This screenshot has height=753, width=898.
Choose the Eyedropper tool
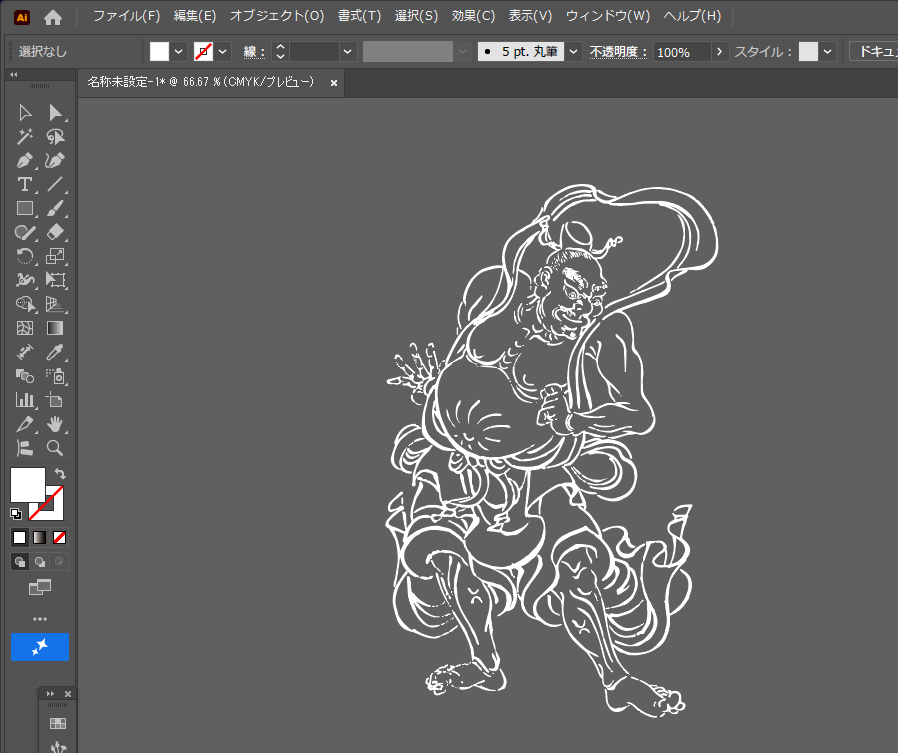tap(56, 352)
